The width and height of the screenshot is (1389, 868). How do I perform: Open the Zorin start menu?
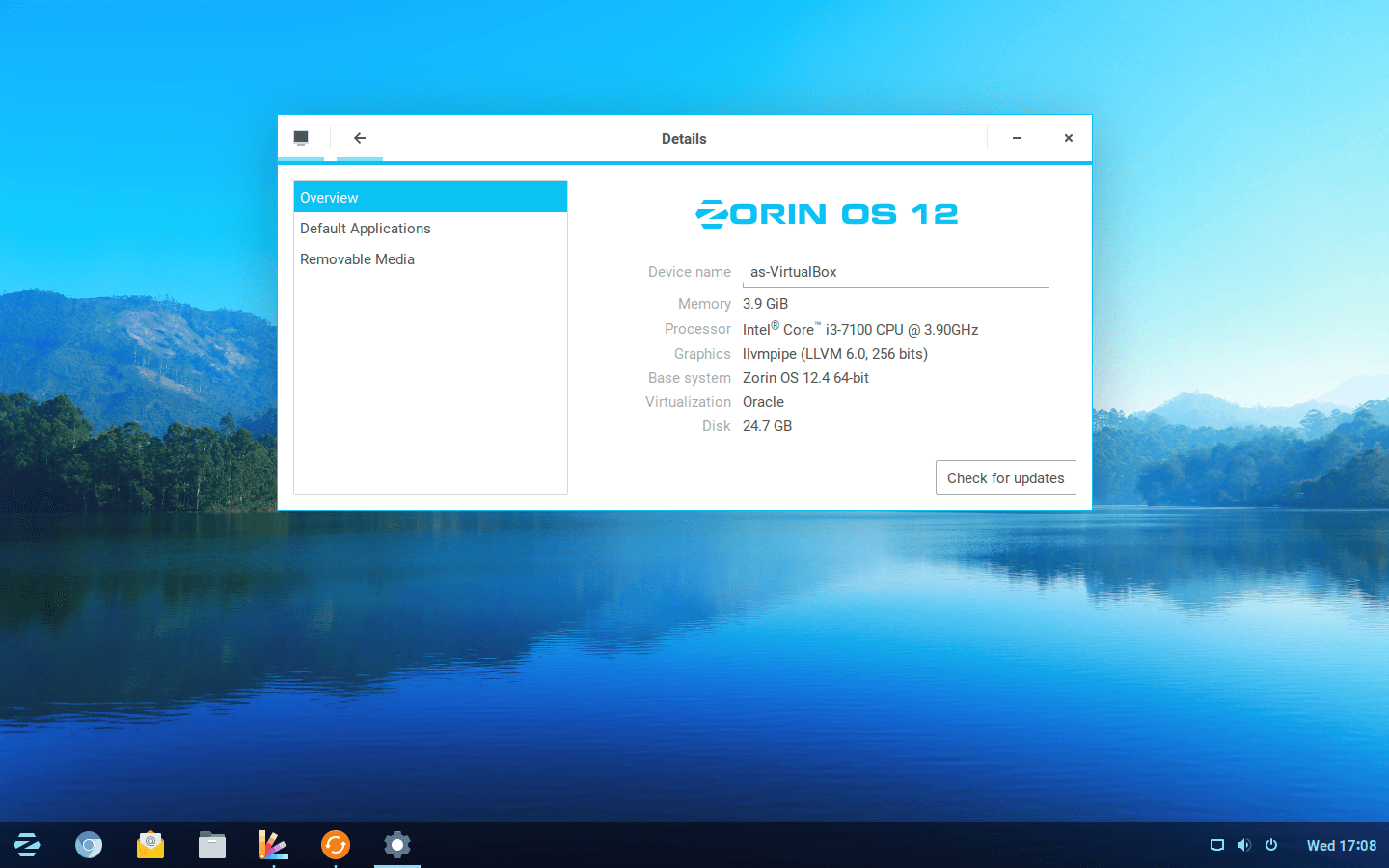[x=27, y=846]
